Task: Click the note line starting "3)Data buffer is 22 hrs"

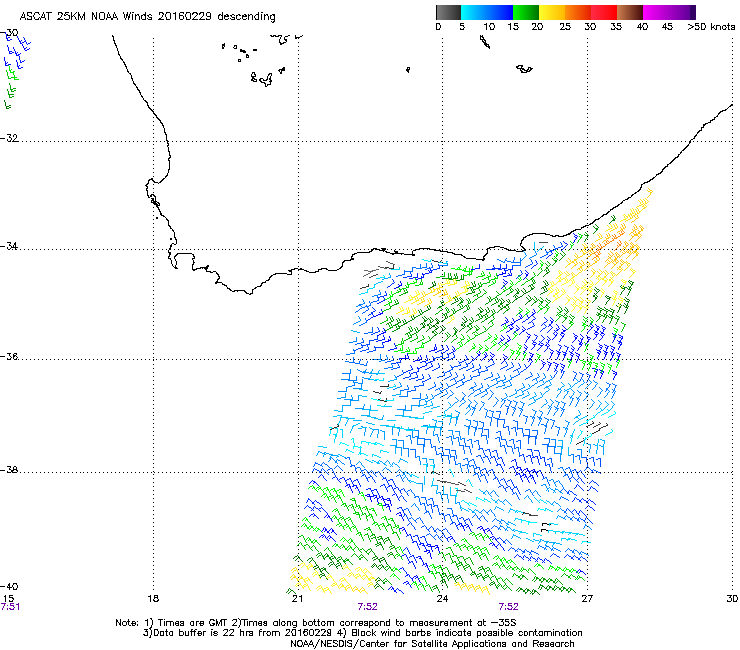Action: point(362,633)
